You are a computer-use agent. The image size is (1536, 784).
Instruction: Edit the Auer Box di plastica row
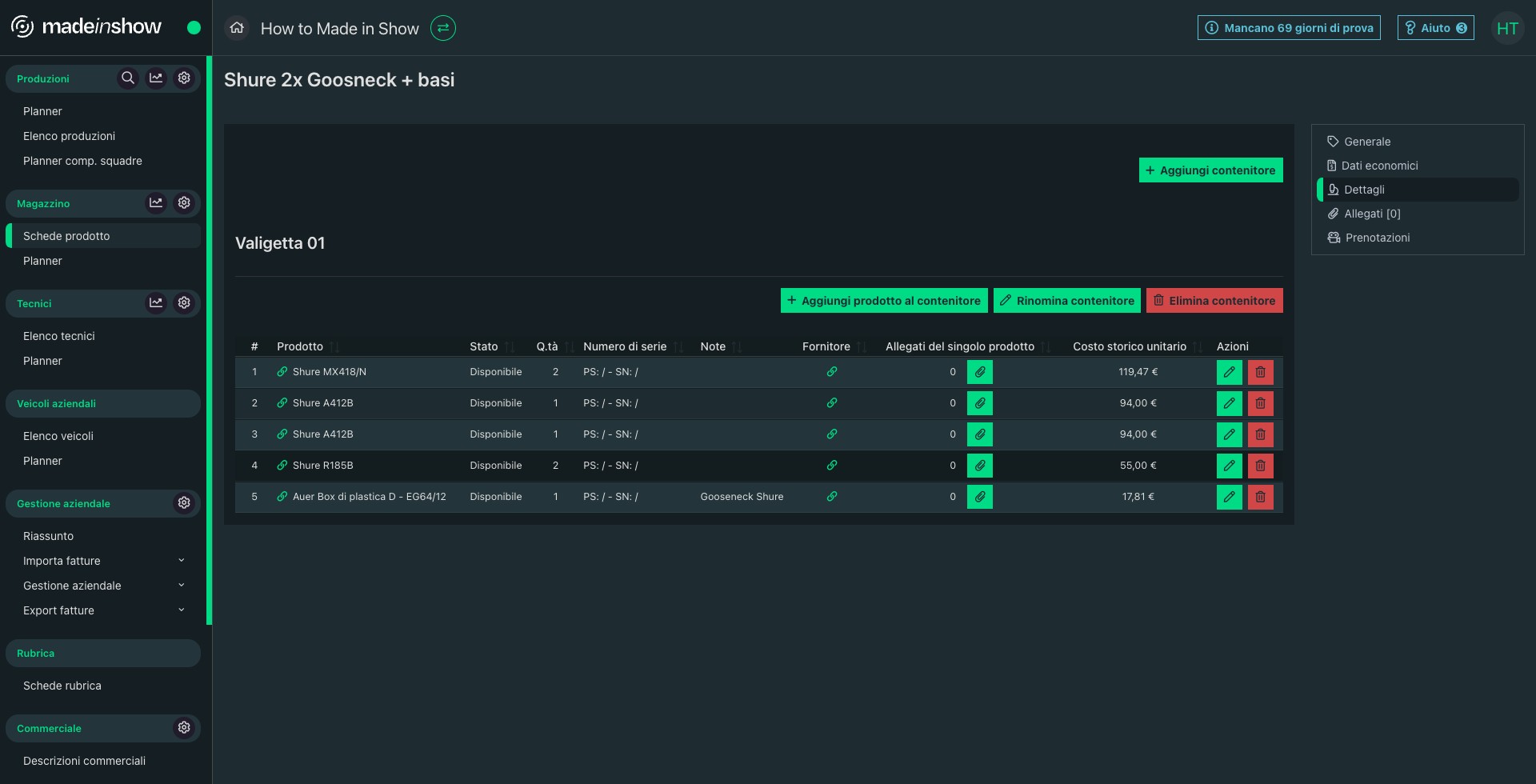coord(1230,497)
